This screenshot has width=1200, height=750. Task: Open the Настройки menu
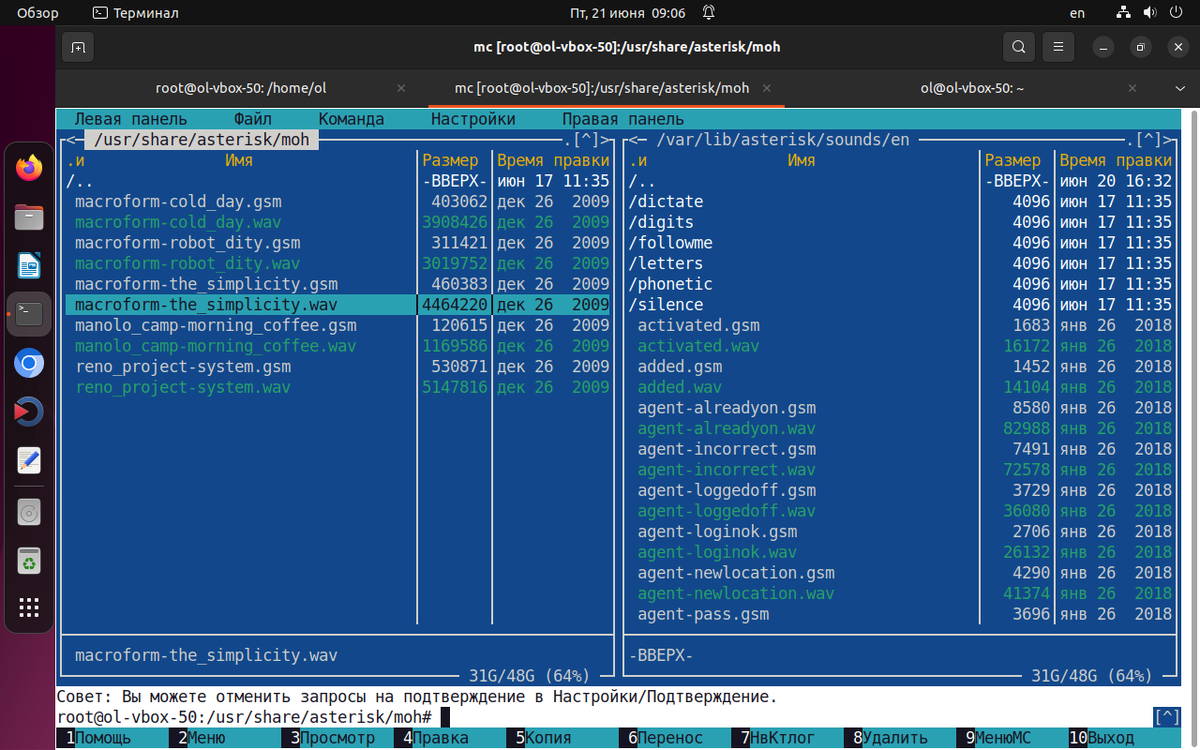click(473, 119)
